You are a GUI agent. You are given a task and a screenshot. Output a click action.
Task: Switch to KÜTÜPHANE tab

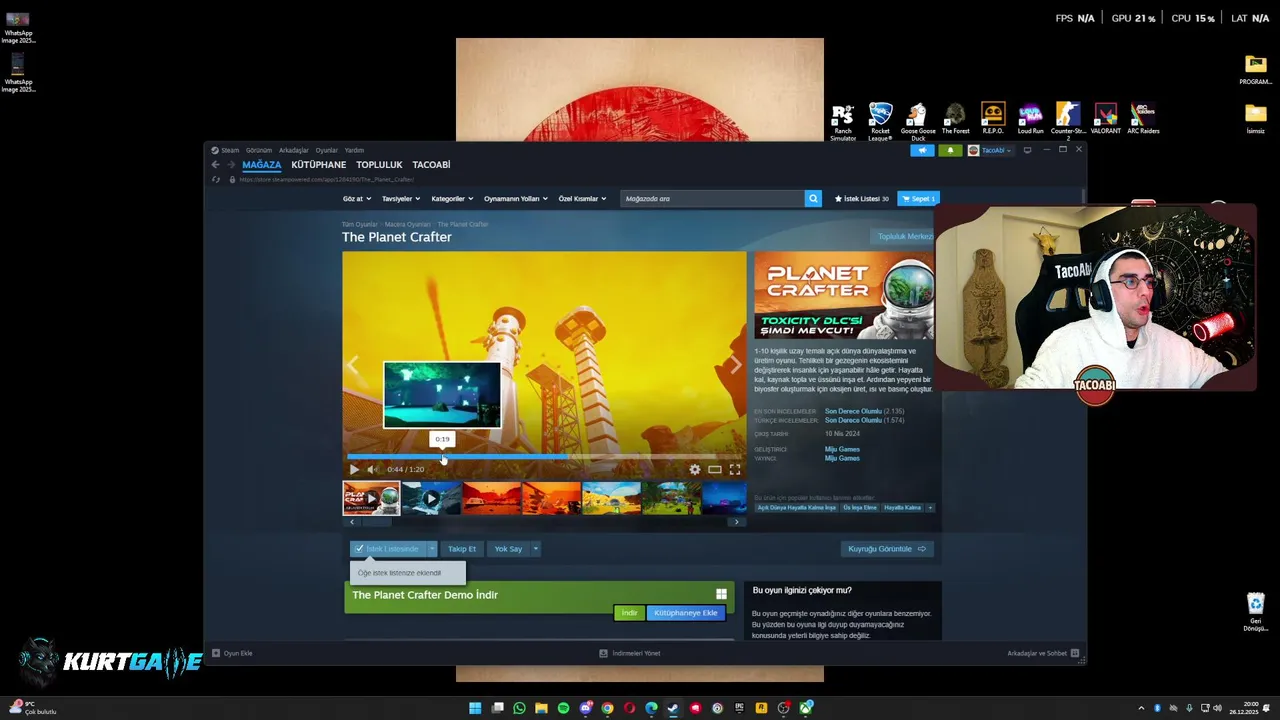[318, 164]
